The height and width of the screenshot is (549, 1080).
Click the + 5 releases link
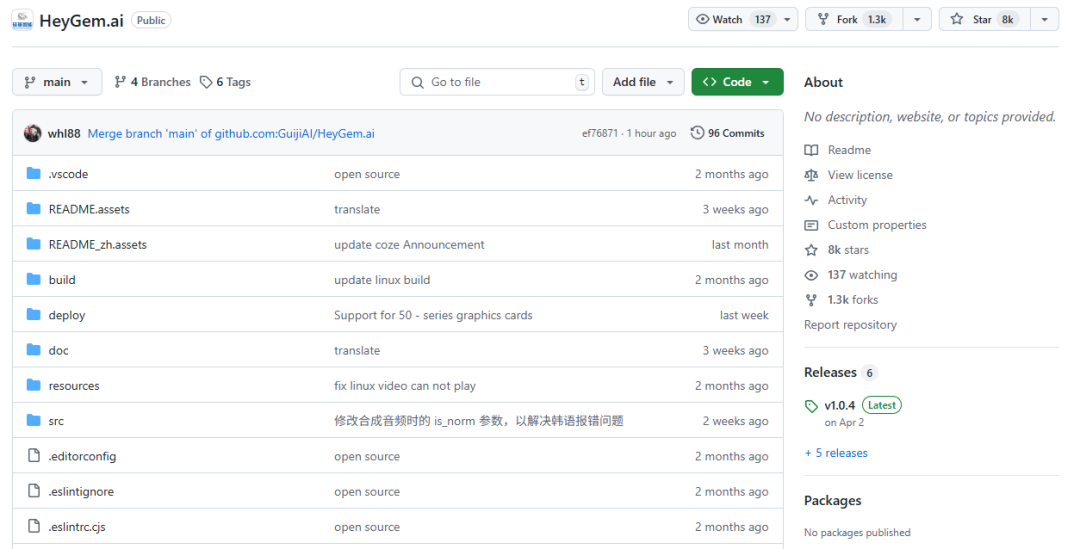(836, 453)
